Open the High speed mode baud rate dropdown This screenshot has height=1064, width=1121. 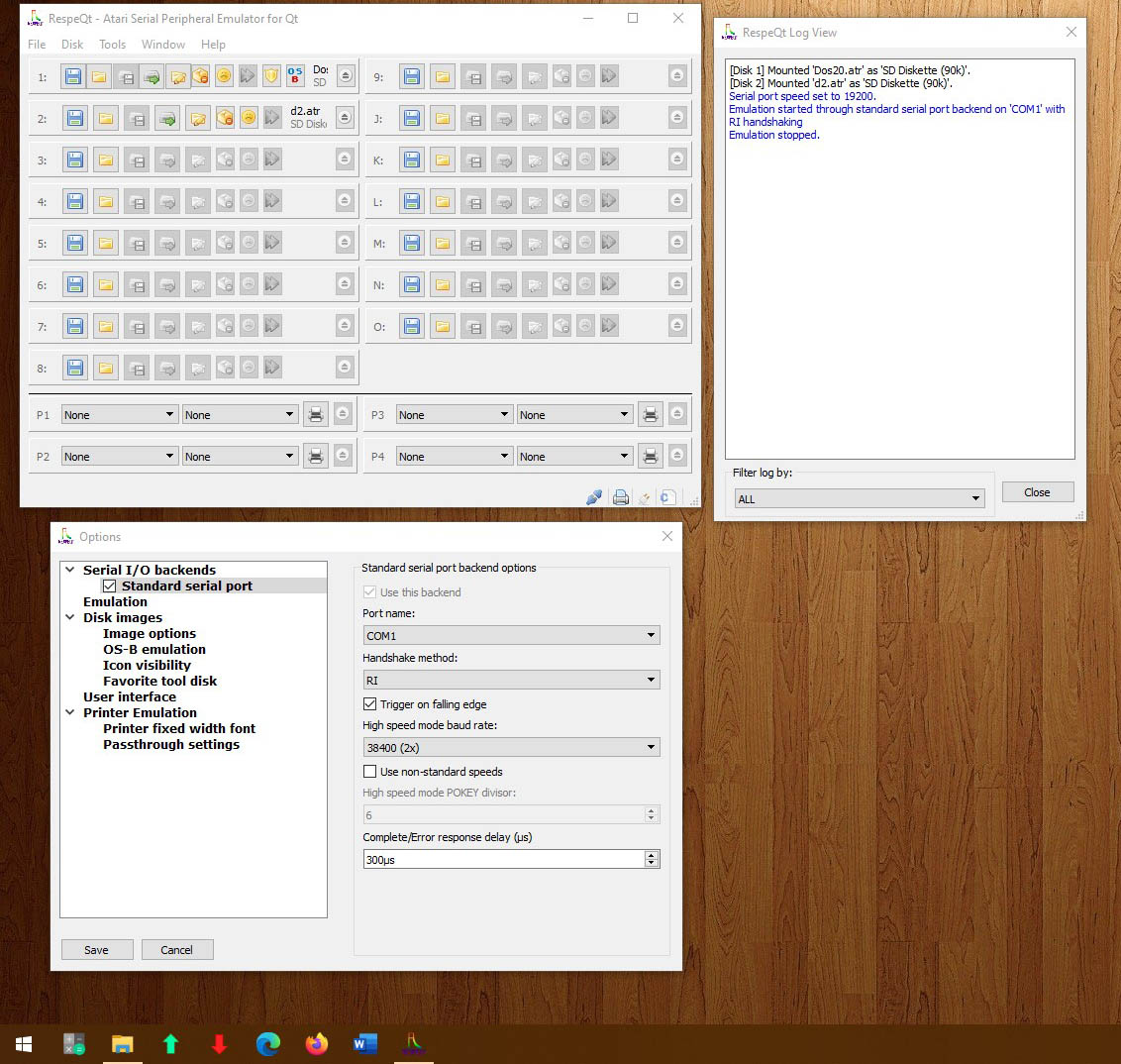(511, 747)
